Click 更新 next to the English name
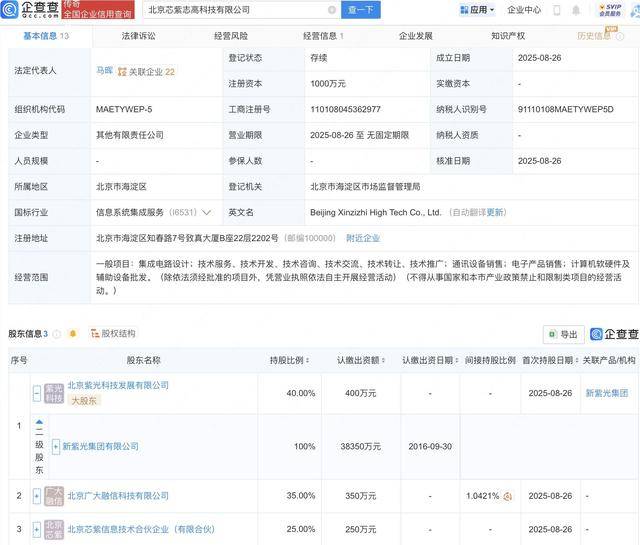Viewport: 640px width, 545px height. [495, 212]
